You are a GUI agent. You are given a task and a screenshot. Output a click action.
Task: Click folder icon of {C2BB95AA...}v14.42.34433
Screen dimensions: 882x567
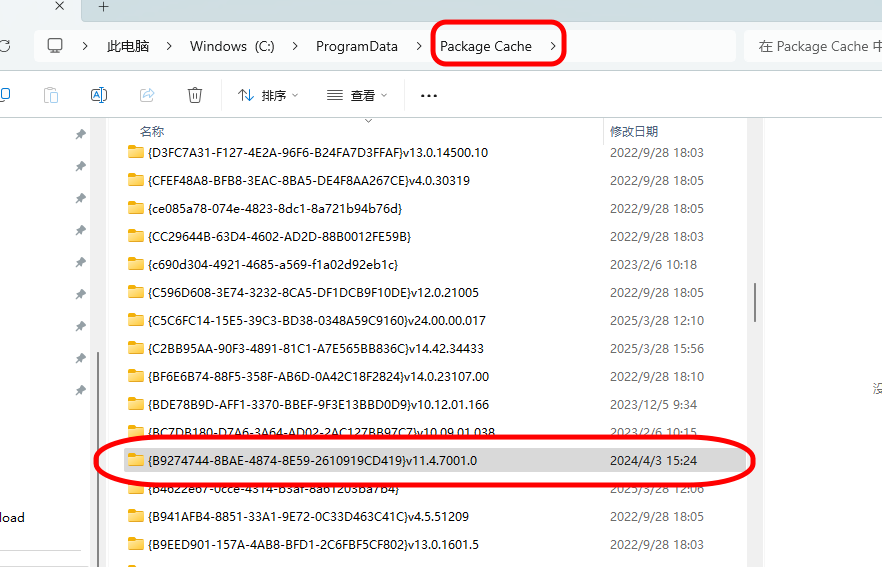tap(136, 348)
